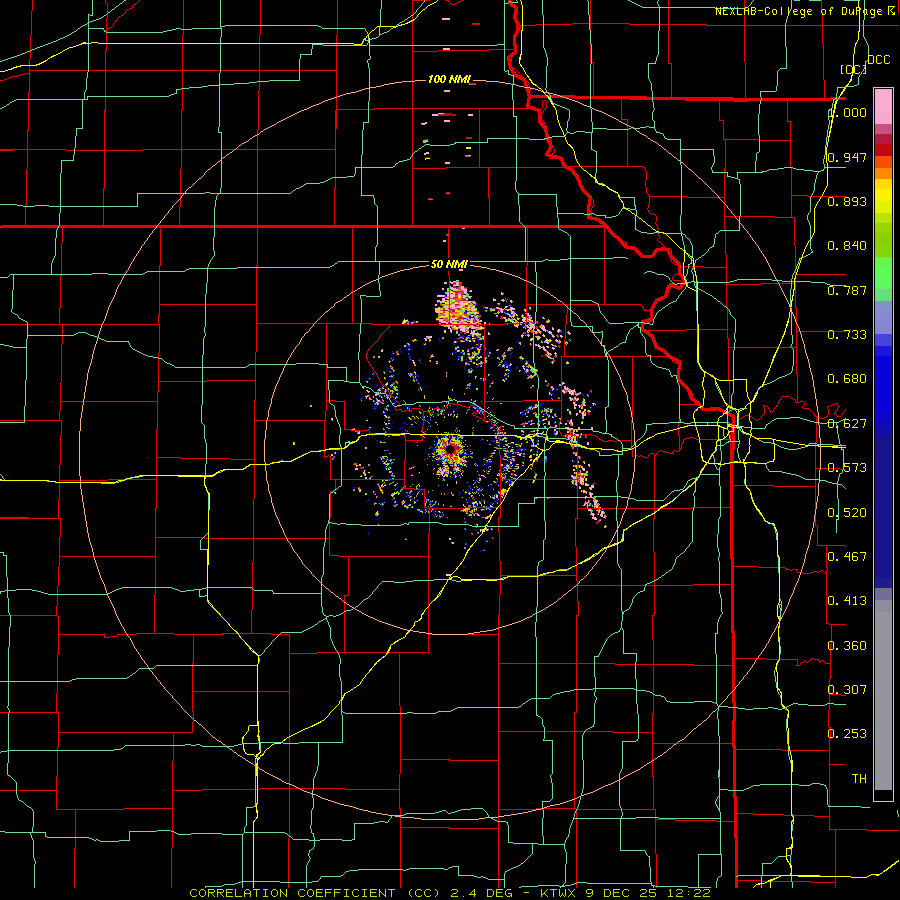Click the 0.360 color scale value
Image resolution: width=900 pixels, height=900 pixels.
click(x=847, y=646)
